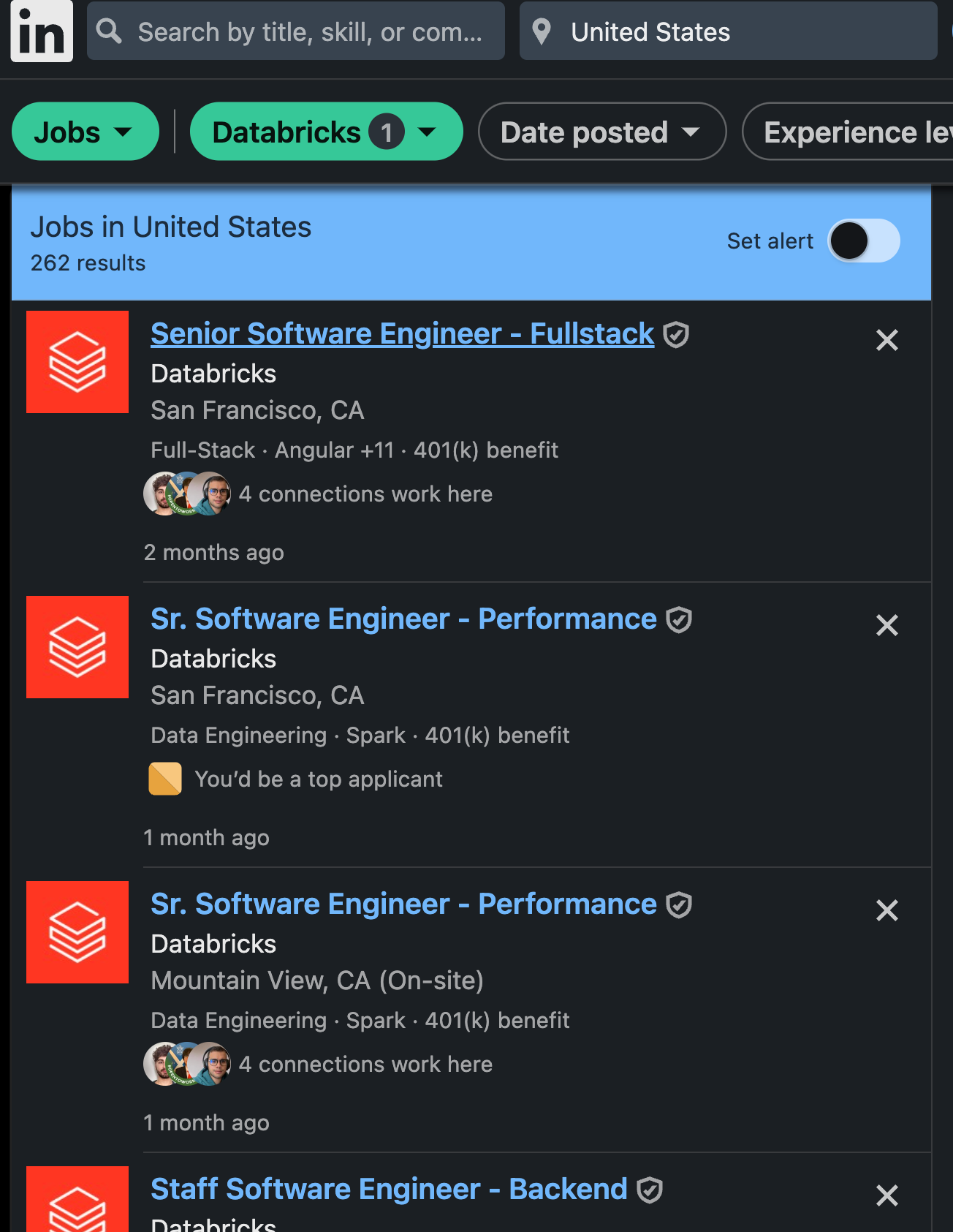Click verified shield beside Mountain View Performance title
This screenshot has width=953, height=1232.
(679, 905)
